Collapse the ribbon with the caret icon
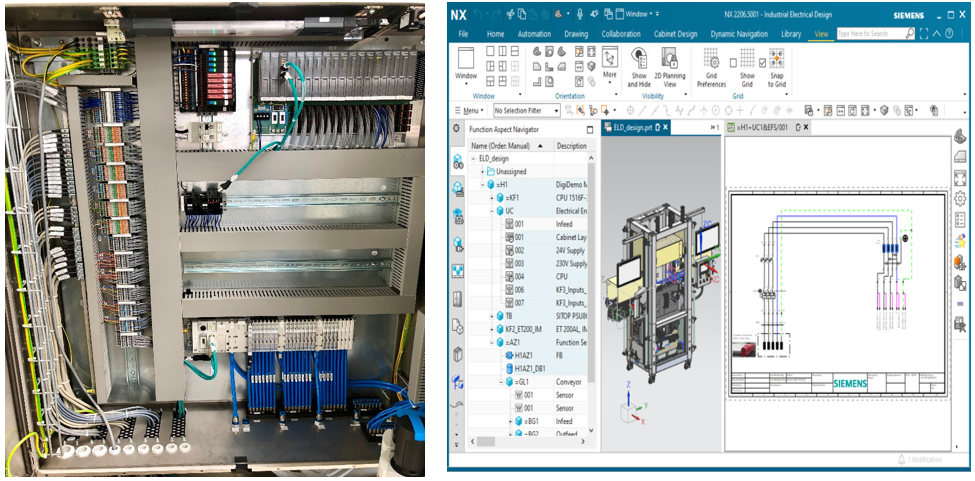Viewport: 975px width, 481px height. pos(937,34)
